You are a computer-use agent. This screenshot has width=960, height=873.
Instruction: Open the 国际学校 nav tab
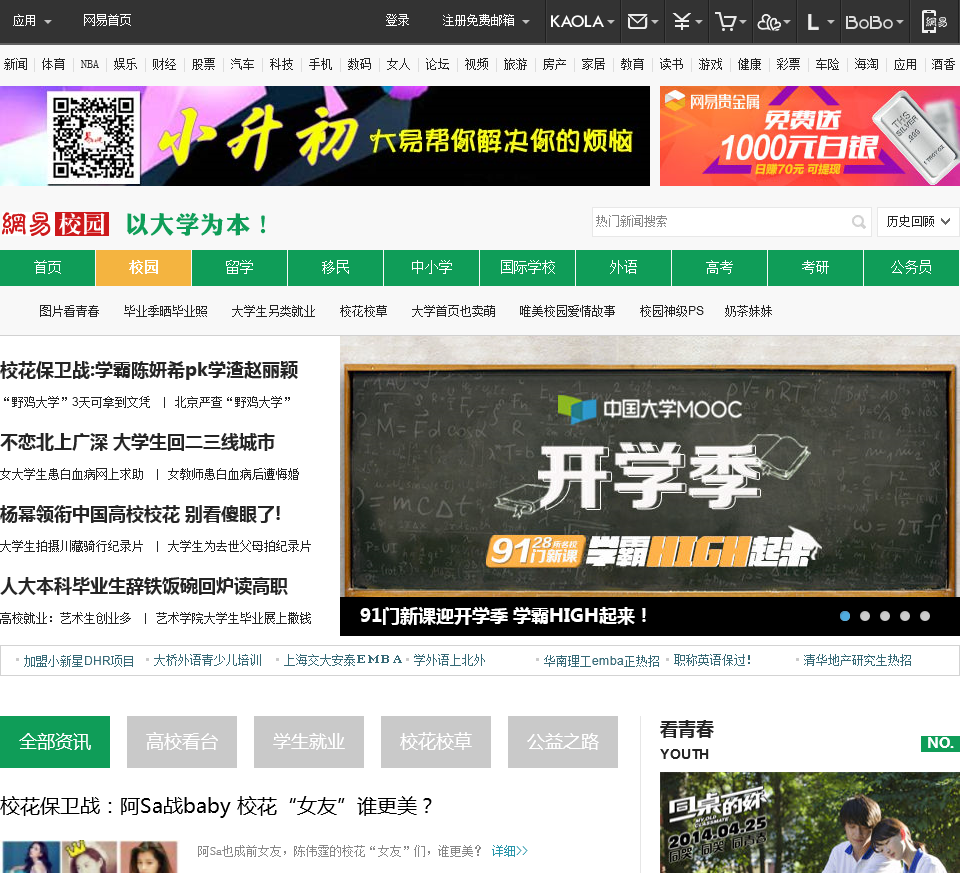tap(528, 268)
